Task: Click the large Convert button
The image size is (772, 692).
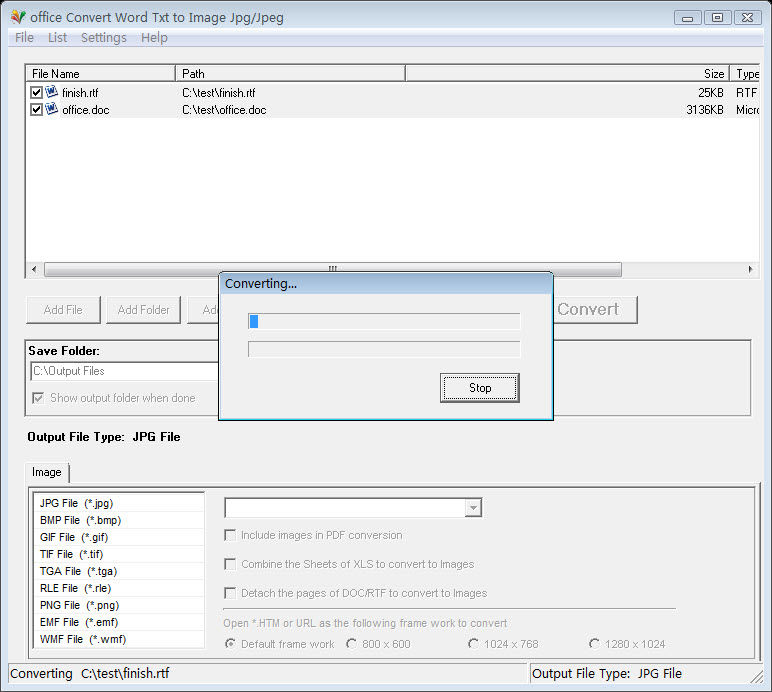Action: [x=595, y=310]
